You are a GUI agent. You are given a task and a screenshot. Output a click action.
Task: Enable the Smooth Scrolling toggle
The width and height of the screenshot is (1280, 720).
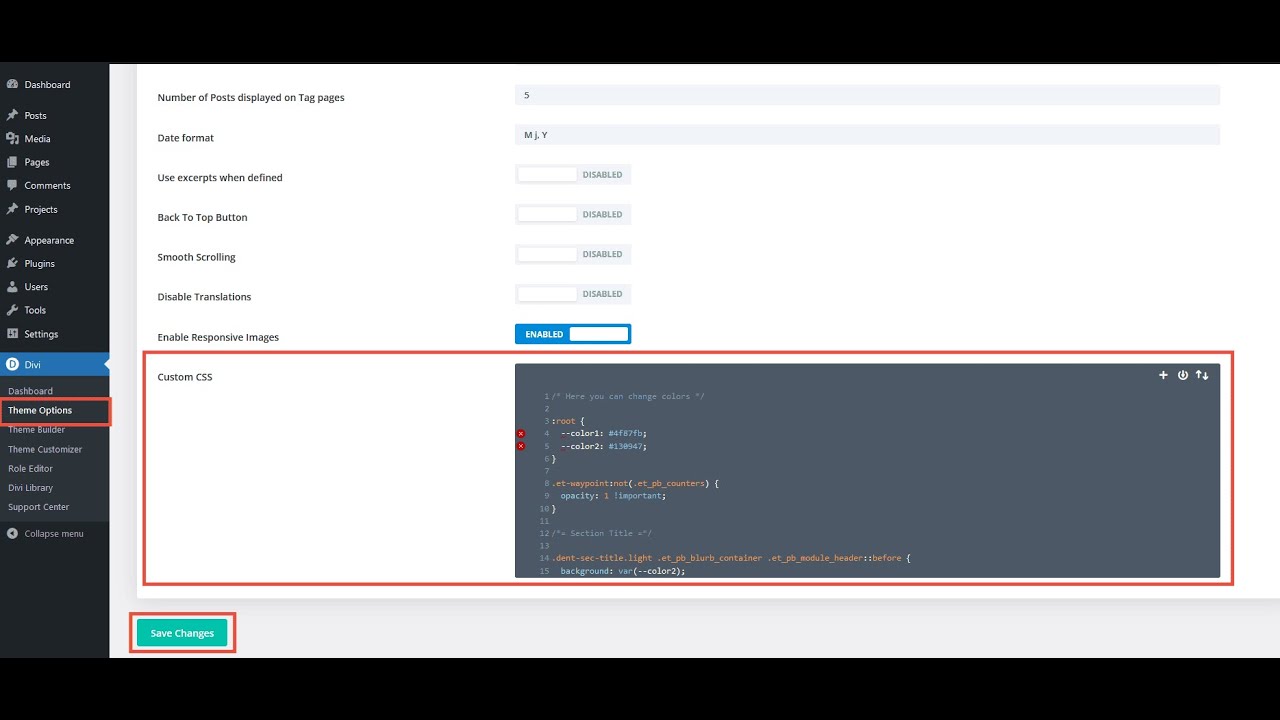pyautogui.click(x=573, y=254)
